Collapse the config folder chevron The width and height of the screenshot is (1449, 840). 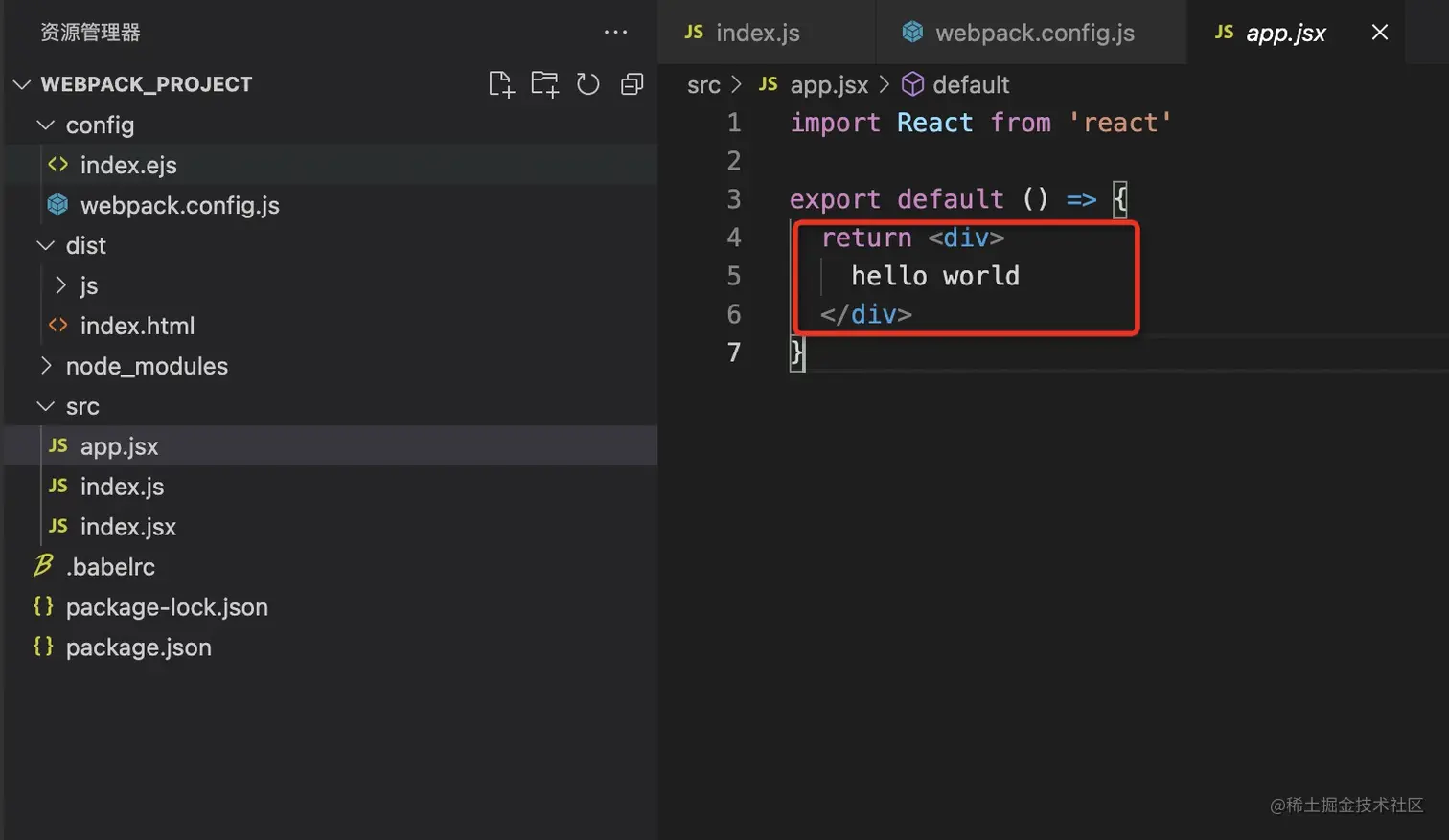coord(45,125)
